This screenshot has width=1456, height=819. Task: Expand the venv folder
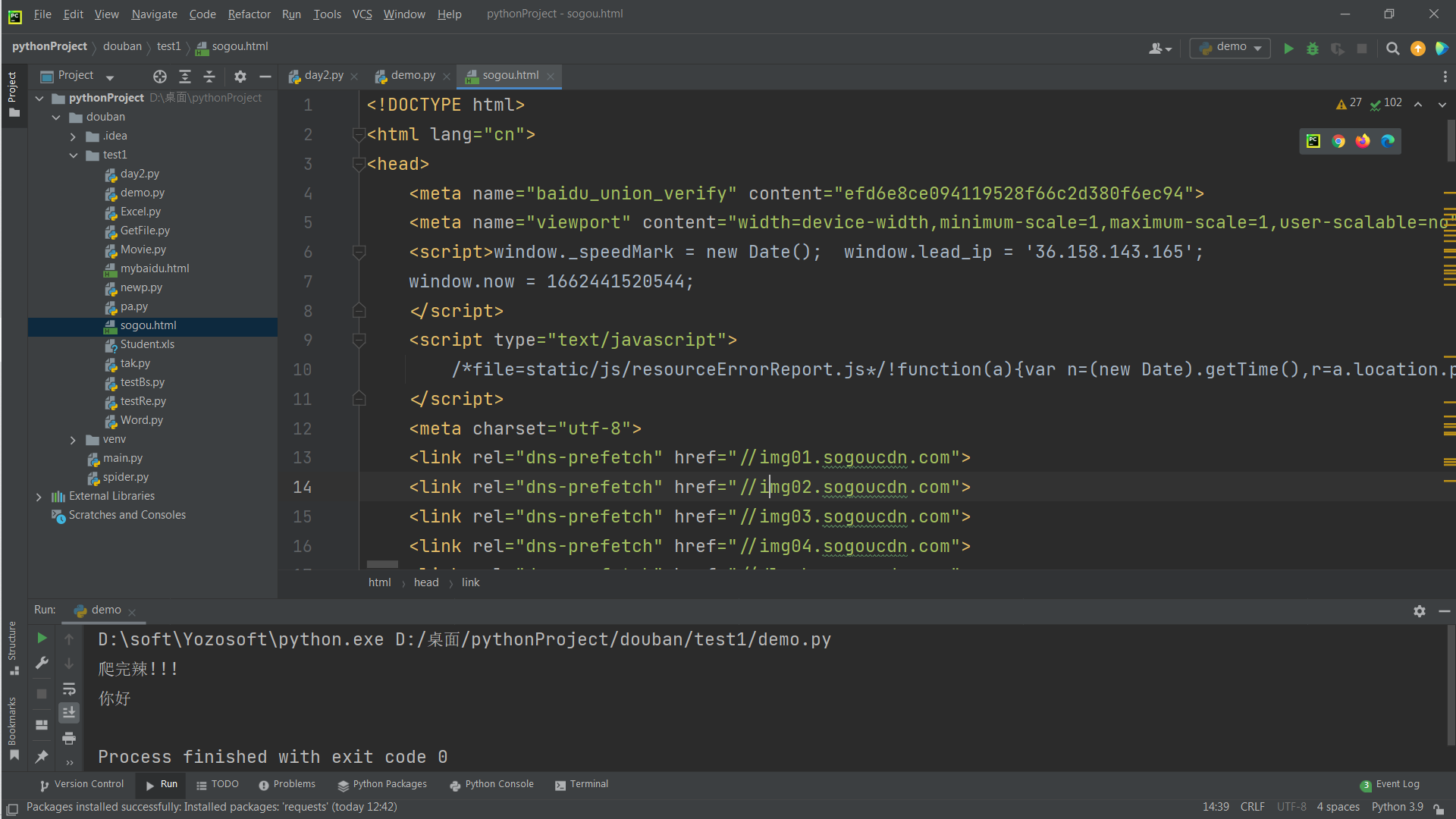pyautogui.click(x=73, y=440)
